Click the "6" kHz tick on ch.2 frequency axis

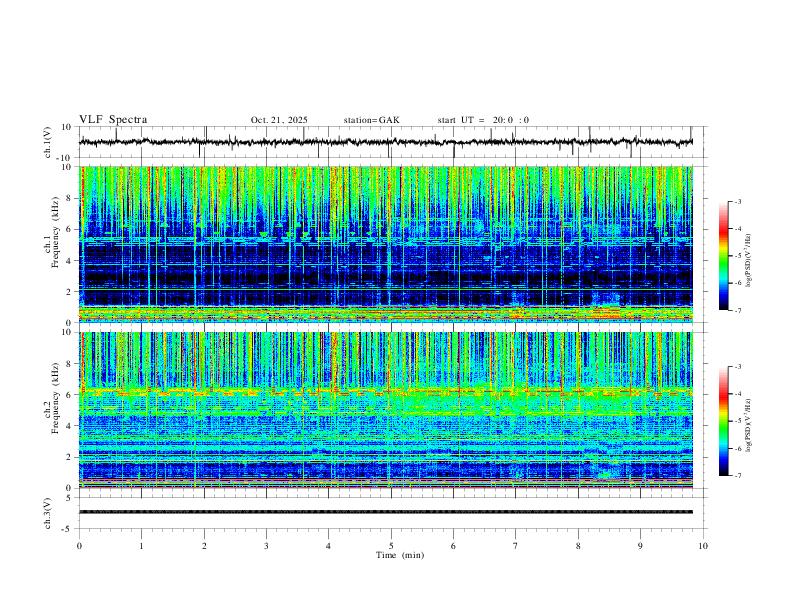70,394
